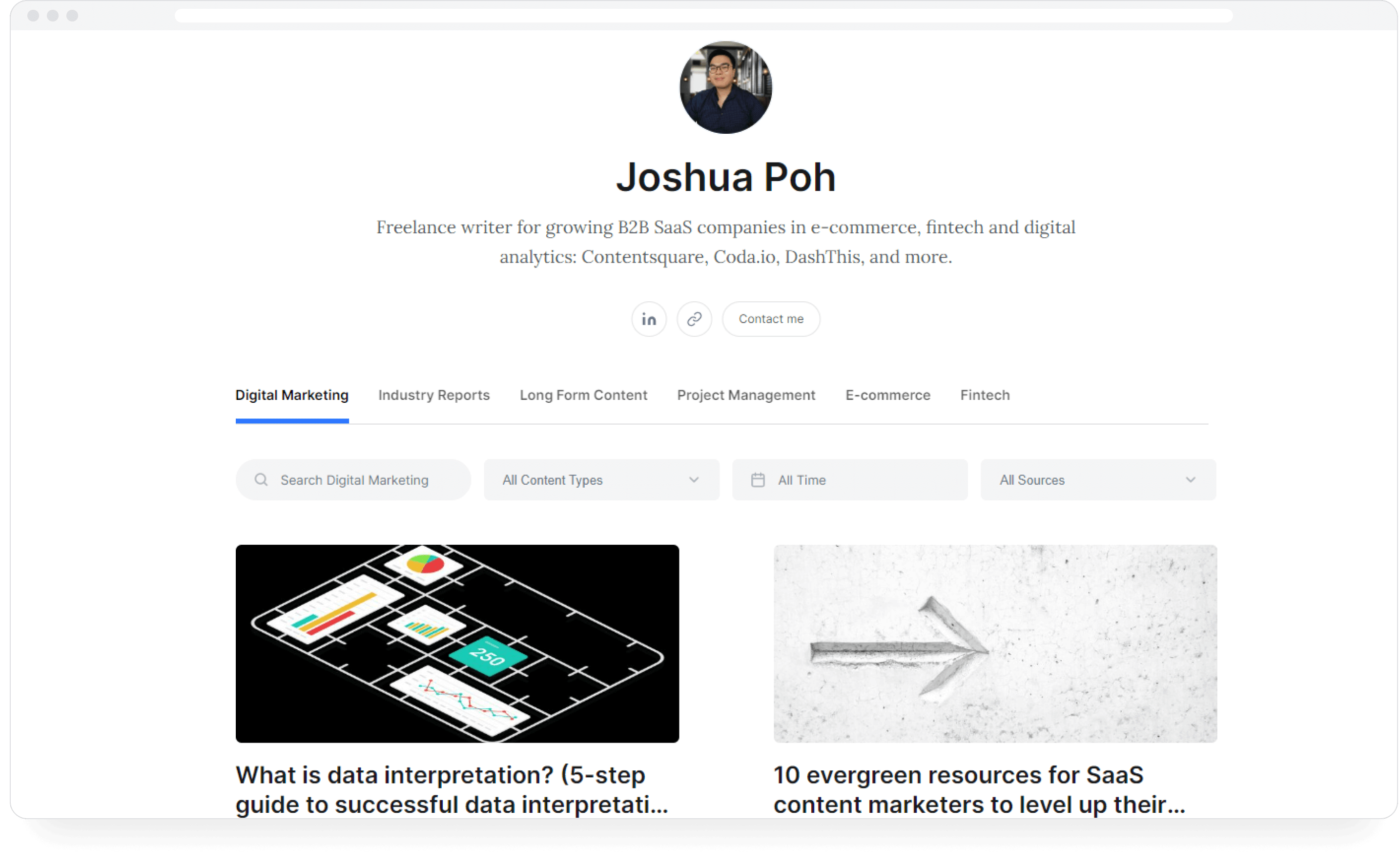This screenshot has width=1399, height=868.
Task: Select the Project Management tab
Action: click(746, 395)
